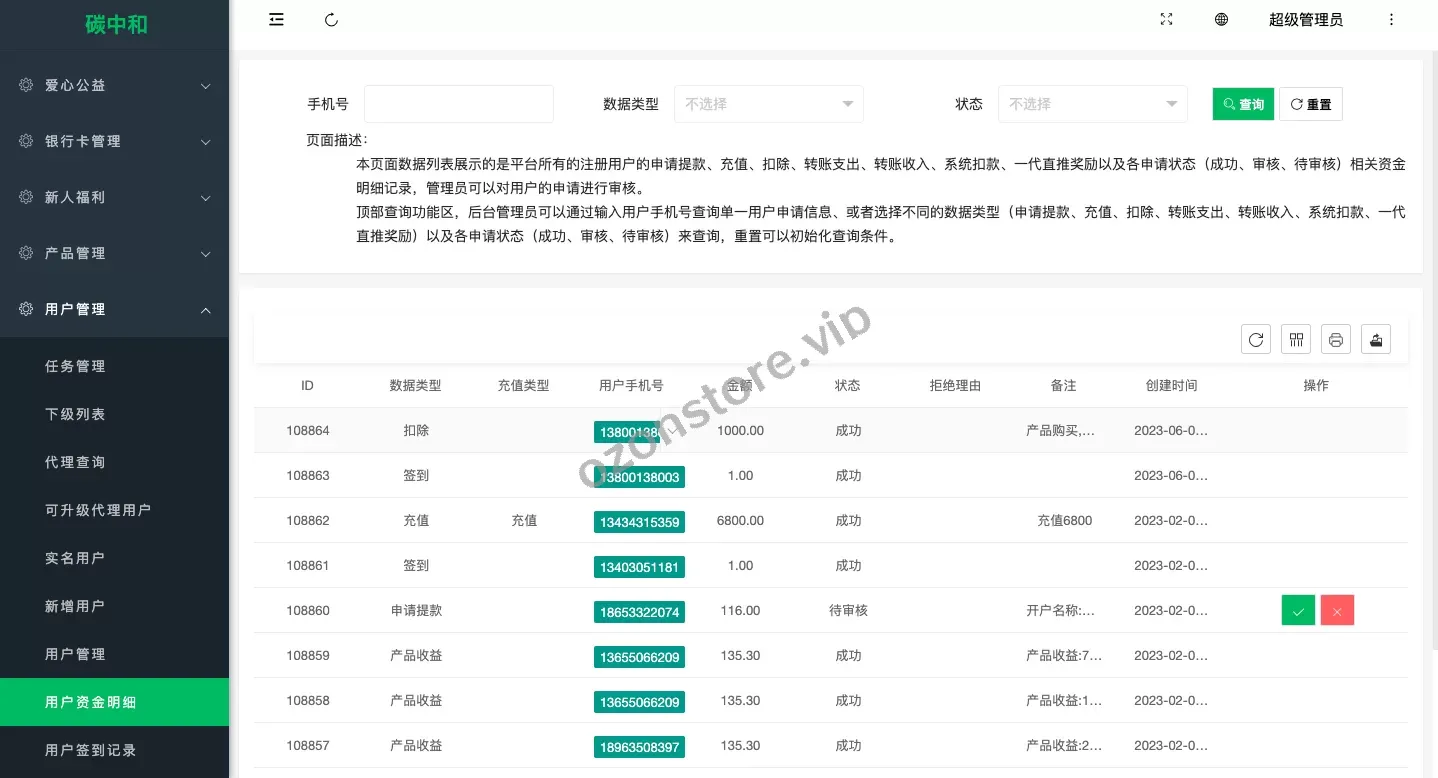Enter fullscreen using the expand icon

coord(1166,19)
